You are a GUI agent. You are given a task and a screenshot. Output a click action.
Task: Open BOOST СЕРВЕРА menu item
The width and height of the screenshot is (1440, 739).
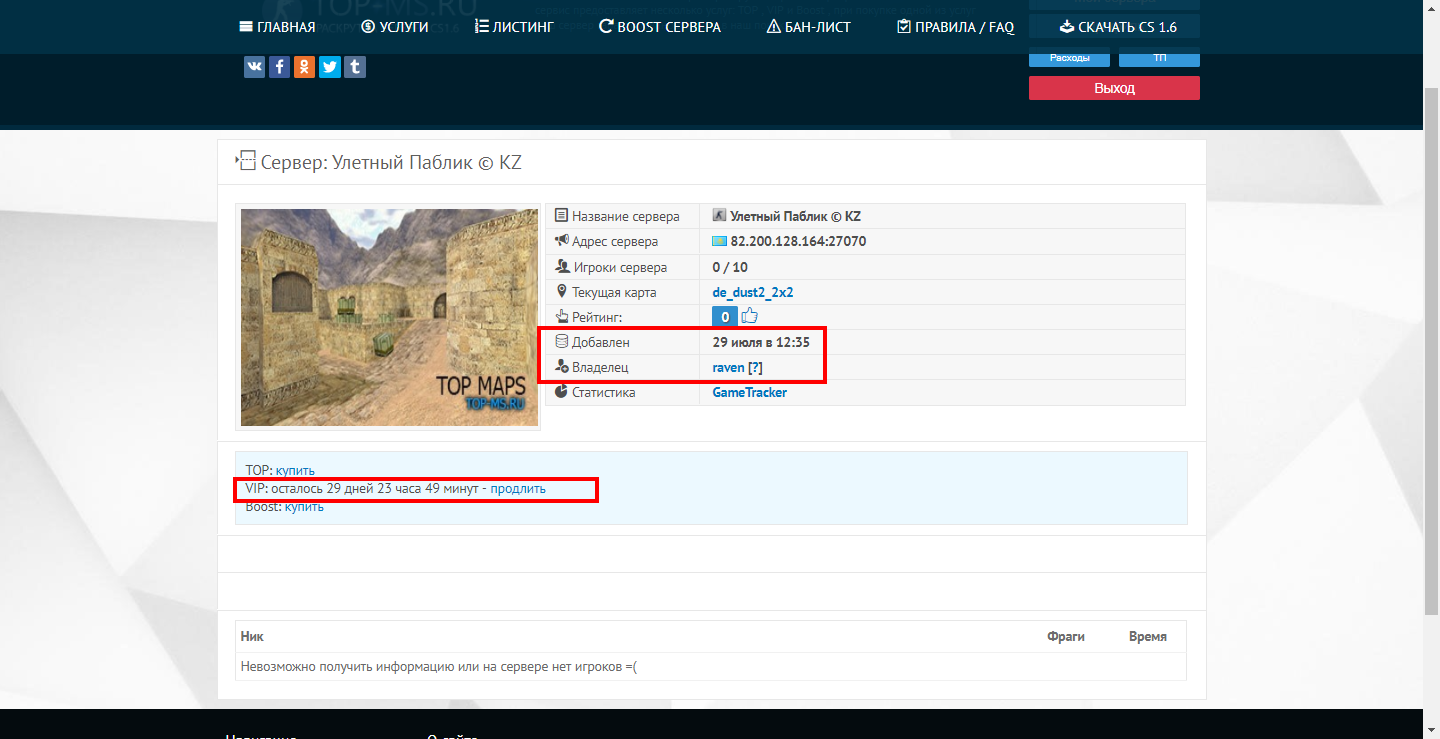pos(660,27)
